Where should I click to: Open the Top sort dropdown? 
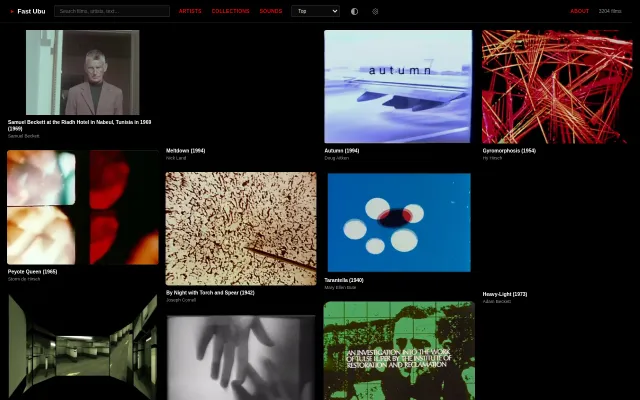315,11
